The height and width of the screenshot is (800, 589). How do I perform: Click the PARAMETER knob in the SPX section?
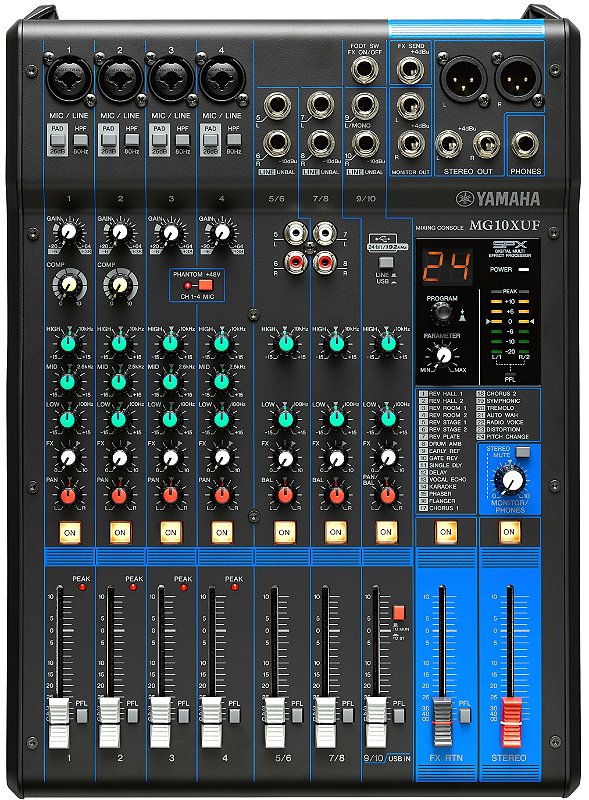[x=444, y=355]
